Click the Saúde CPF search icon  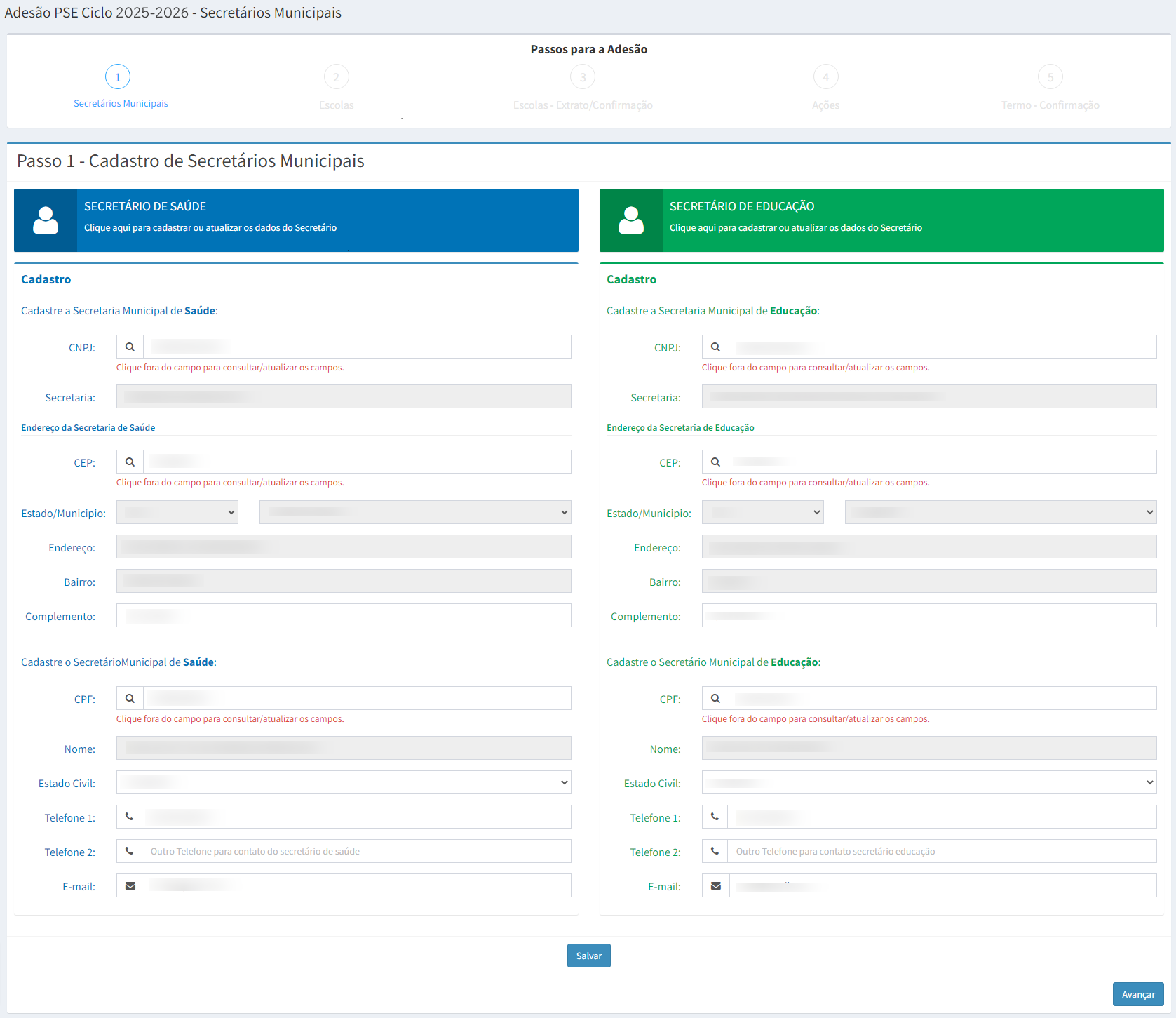tap(130, 698)
